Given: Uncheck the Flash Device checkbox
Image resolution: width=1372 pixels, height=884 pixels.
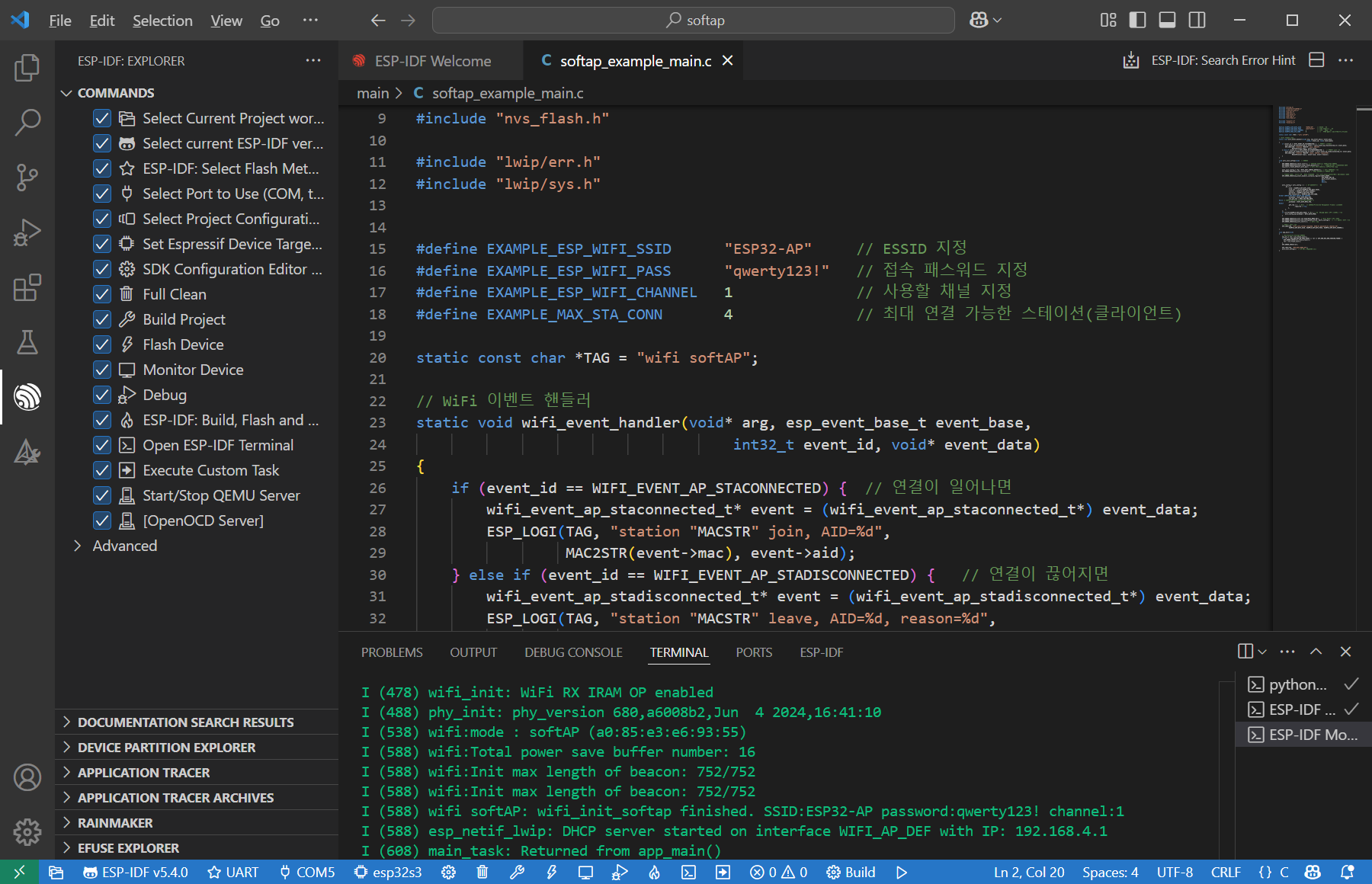Looking at the screenshot, I should [x=102, y=344].
